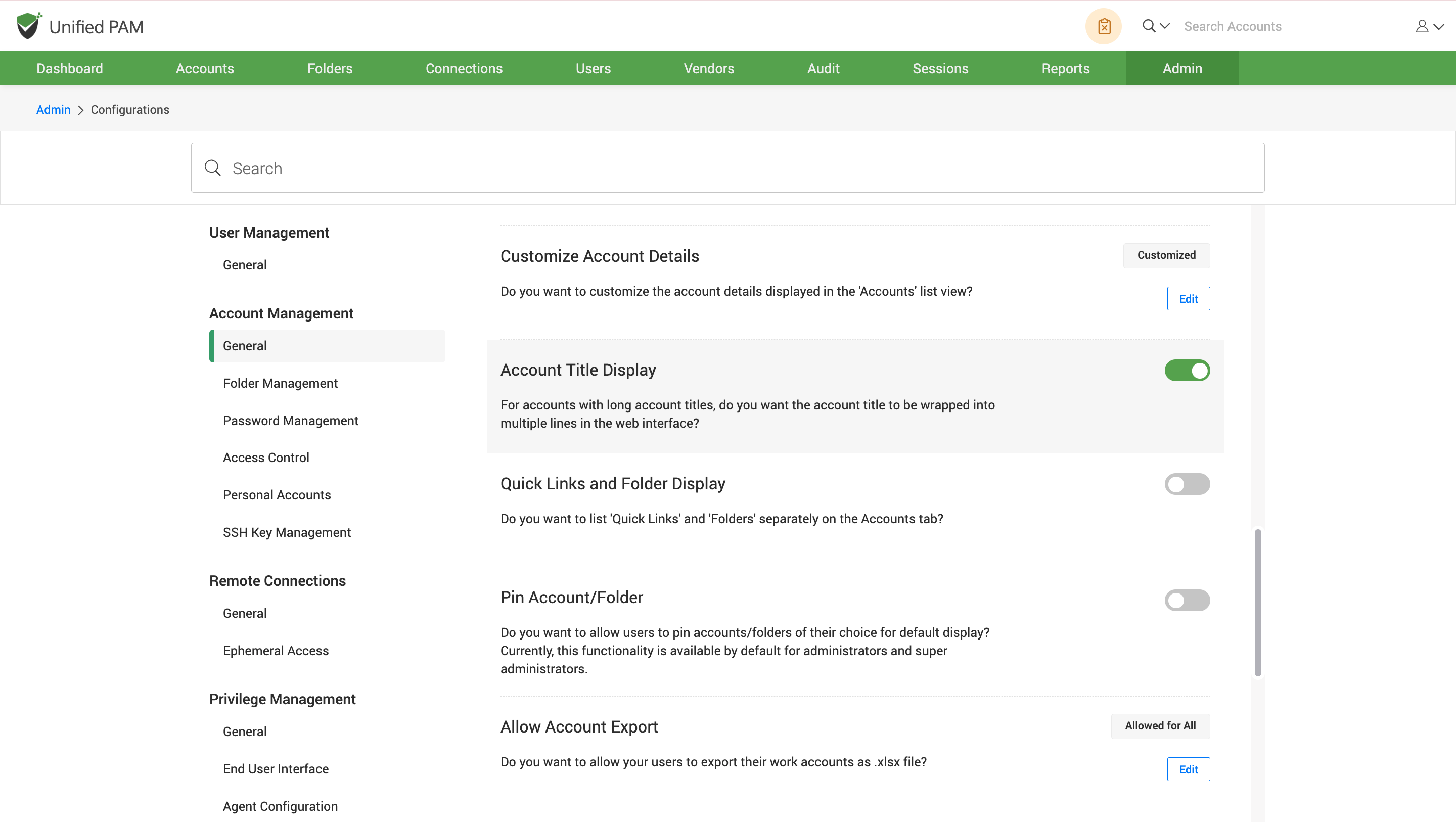The image size is (1456, 822).
Task: Click Edit for Allow Account Export
Action: coord(1188,769)
